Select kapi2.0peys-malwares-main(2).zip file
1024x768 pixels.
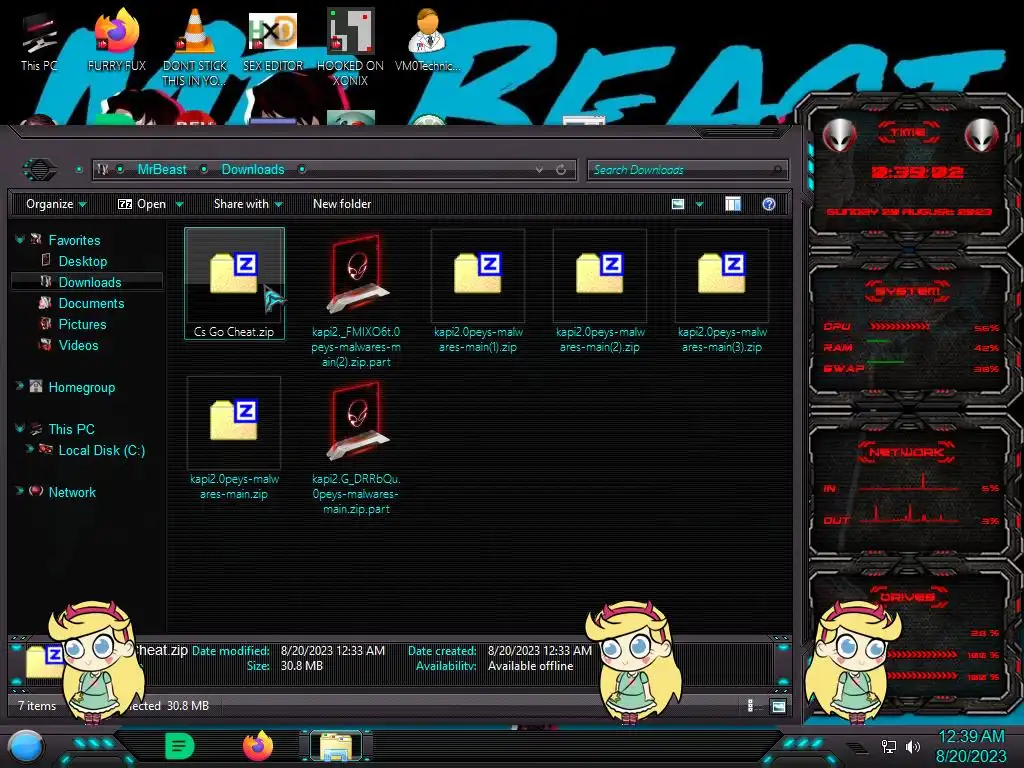pos(600,292)
